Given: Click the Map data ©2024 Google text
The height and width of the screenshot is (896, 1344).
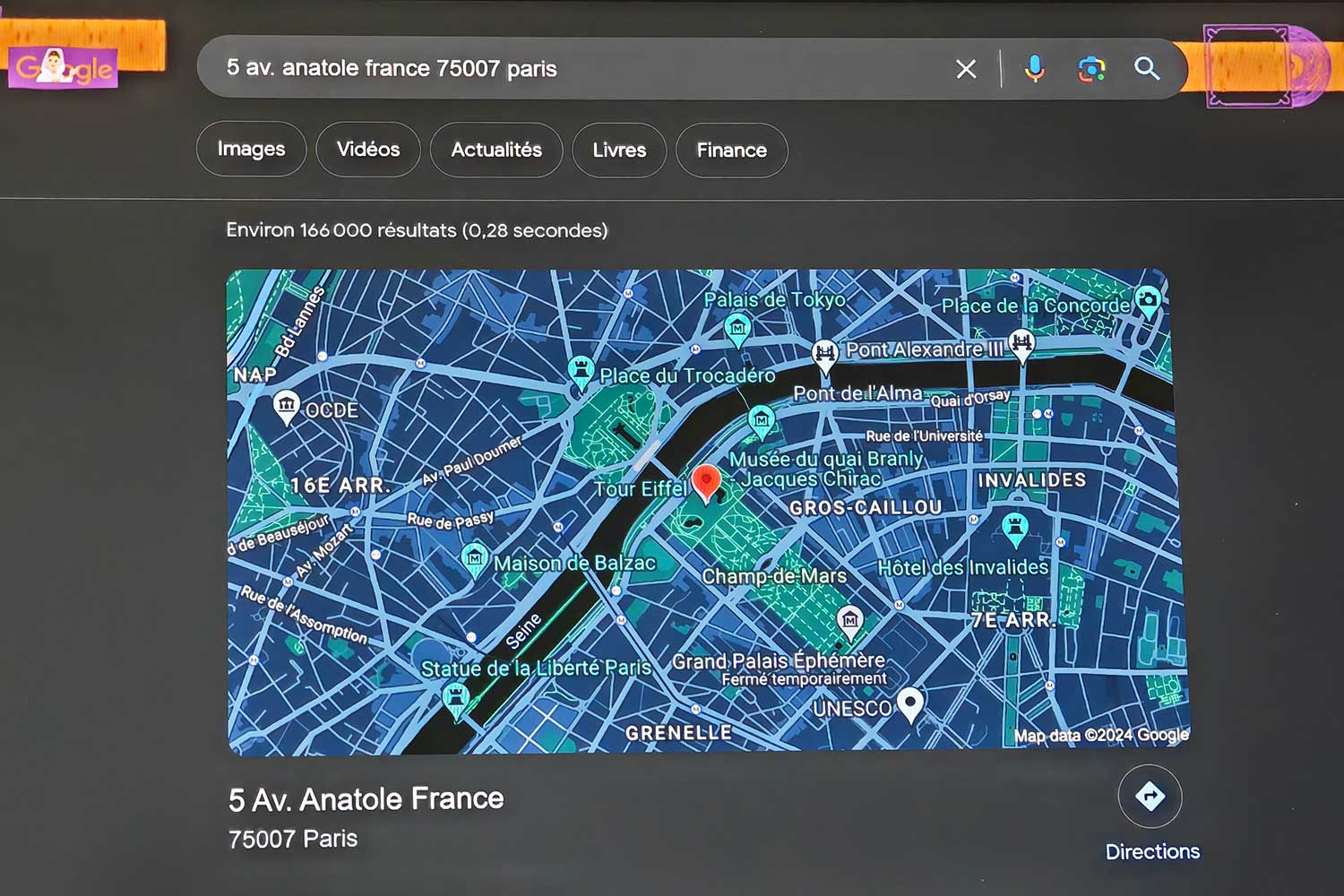Looking at the screenshot, I should pyautogui.click(x=1101, y=735).
